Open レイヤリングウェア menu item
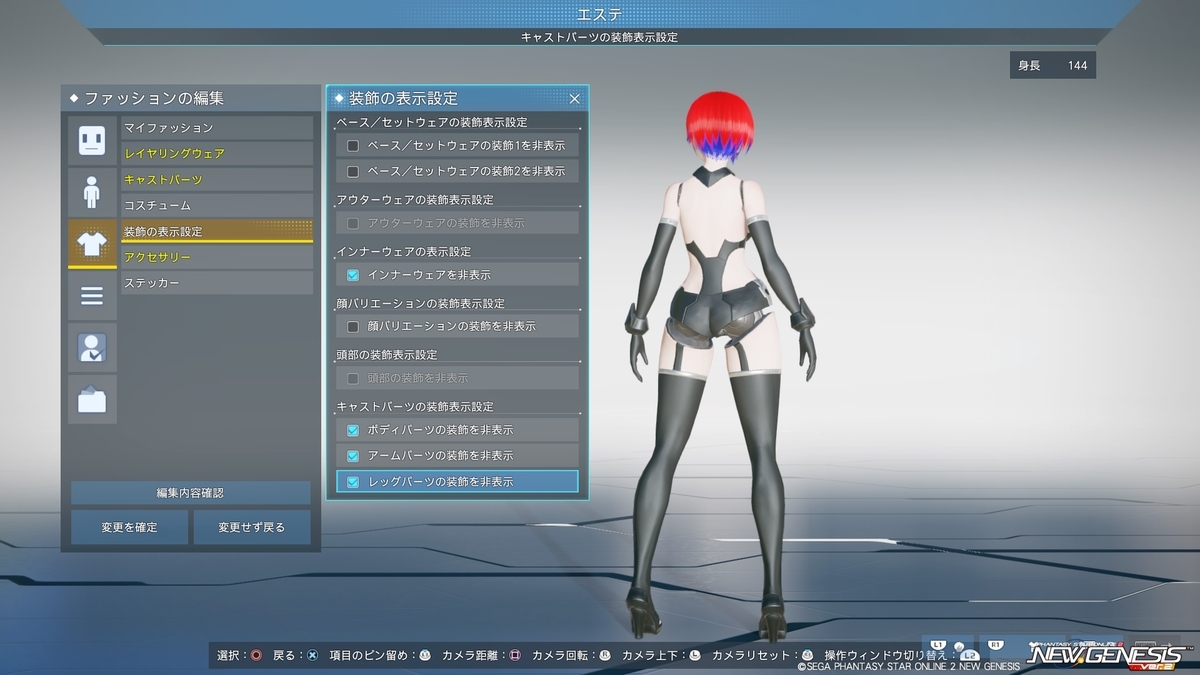1200x675 pixels. click(217, 154)
